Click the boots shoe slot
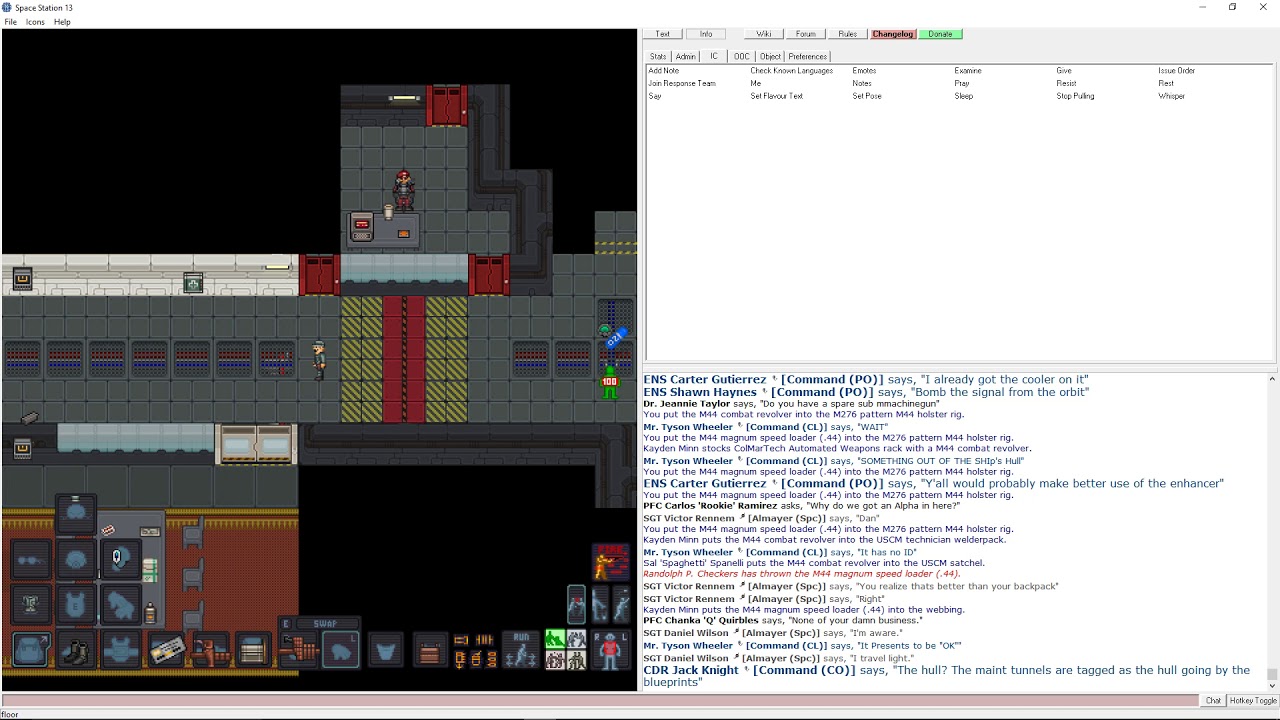 (75, 650)
